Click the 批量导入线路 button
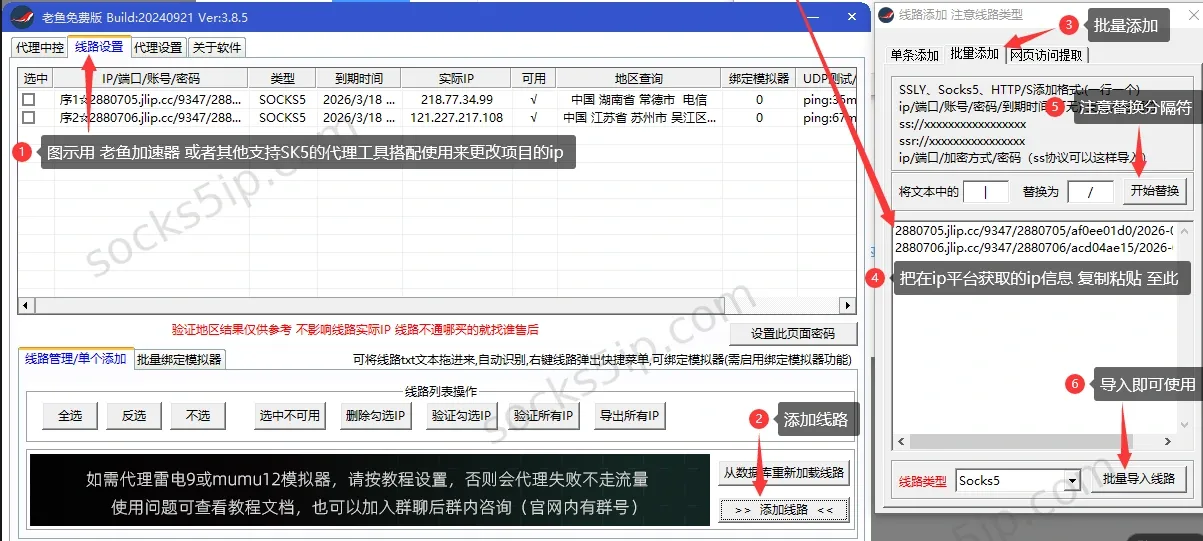Viewport: 1203px width, 541px height. pos(1138,480)
